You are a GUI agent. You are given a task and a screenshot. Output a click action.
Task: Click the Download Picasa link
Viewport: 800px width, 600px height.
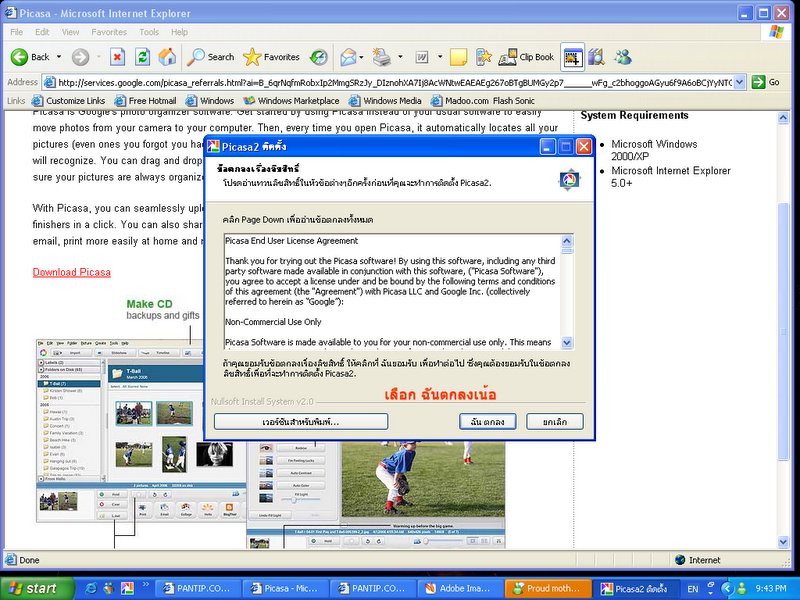click(71, 272)
